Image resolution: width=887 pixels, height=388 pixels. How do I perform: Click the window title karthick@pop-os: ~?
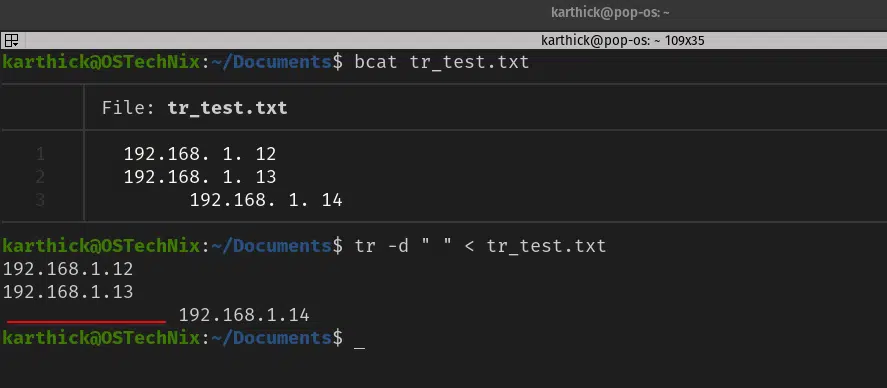pos(610,12)
